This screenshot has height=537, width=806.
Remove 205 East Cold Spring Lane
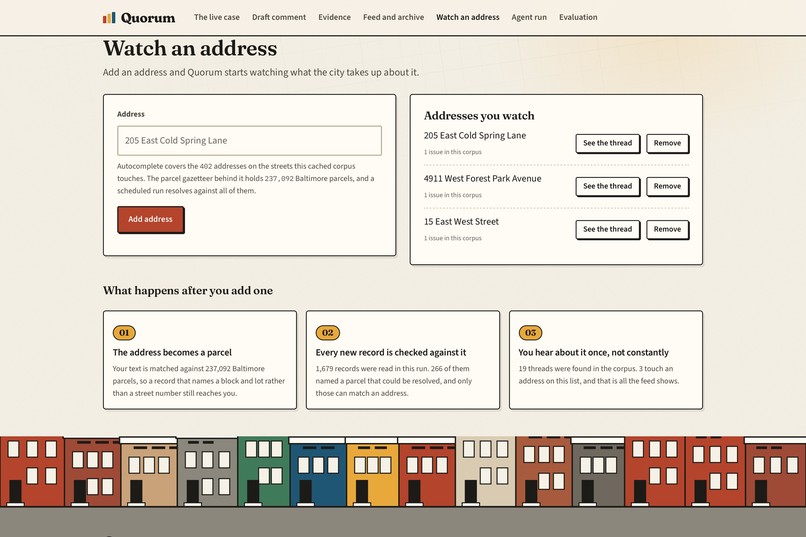pos(667,143)
